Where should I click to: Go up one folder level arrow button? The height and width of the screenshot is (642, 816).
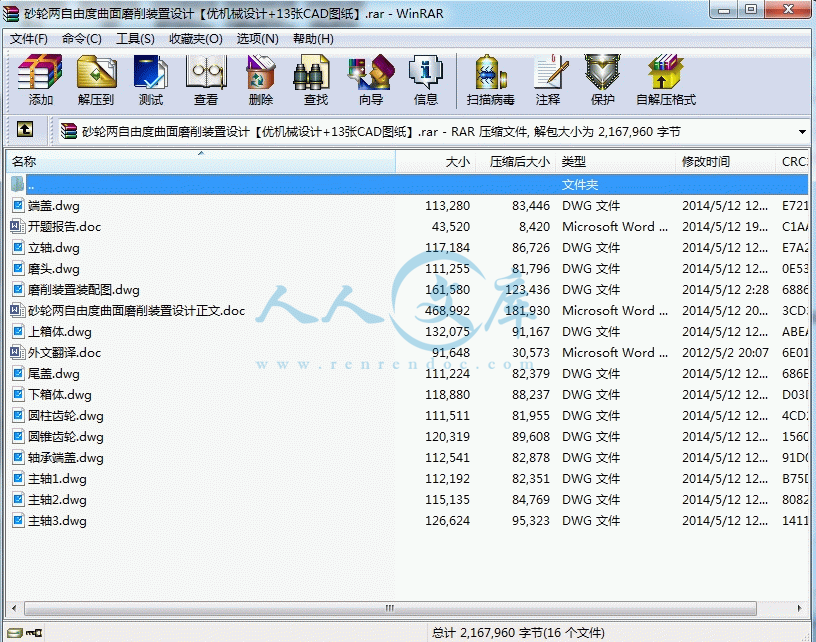25,130
